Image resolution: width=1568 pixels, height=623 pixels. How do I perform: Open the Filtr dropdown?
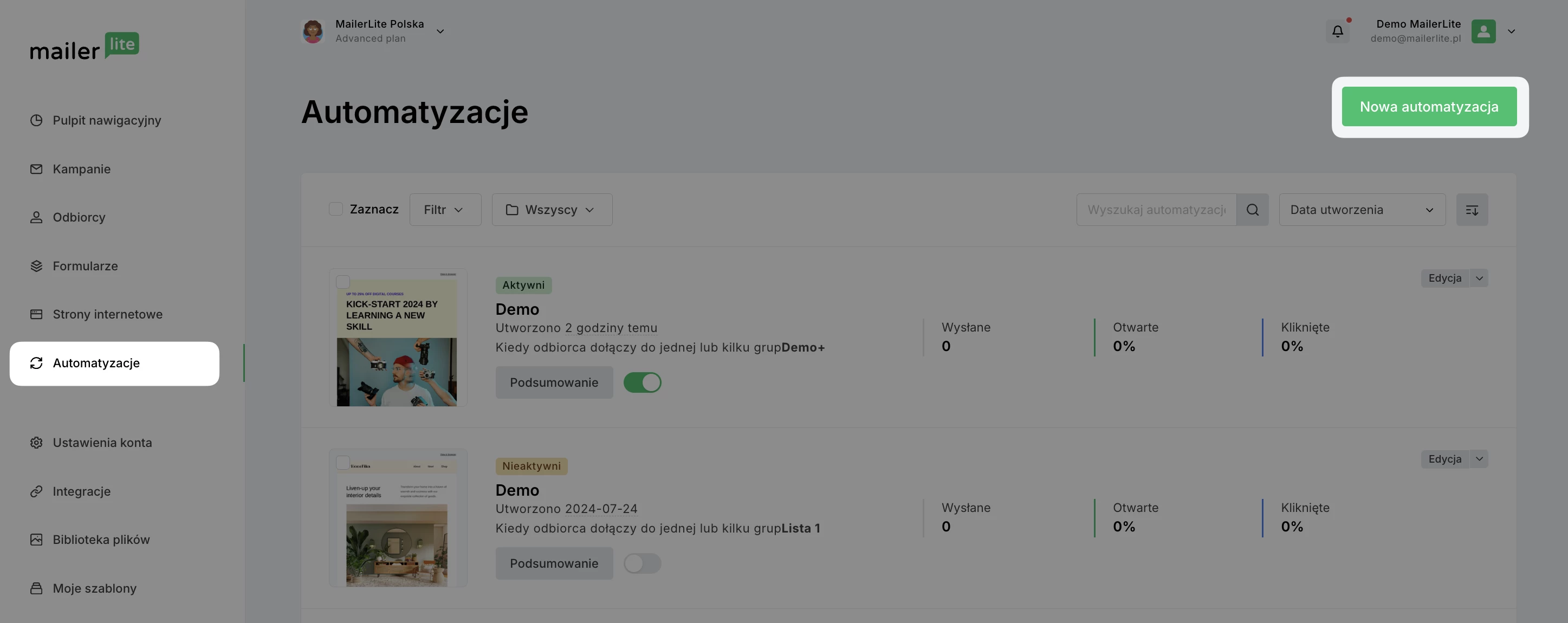click(445, 210)
